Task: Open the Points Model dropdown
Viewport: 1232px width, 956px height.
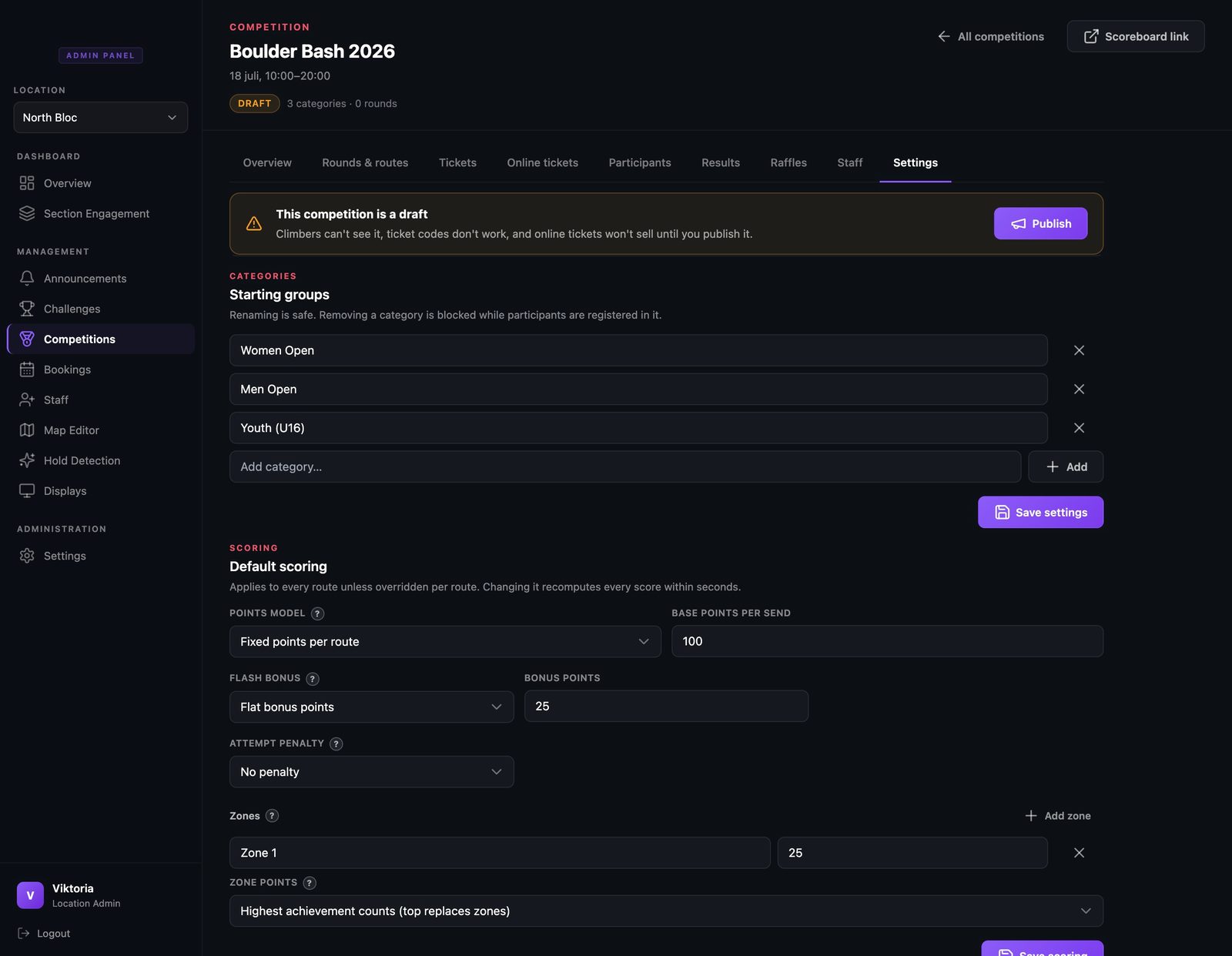Action: coord(445,641)
